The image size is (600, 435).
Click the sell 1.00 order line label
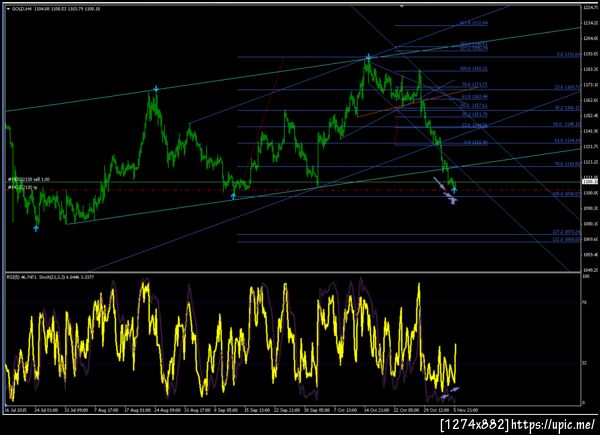(x=29, y=179)
